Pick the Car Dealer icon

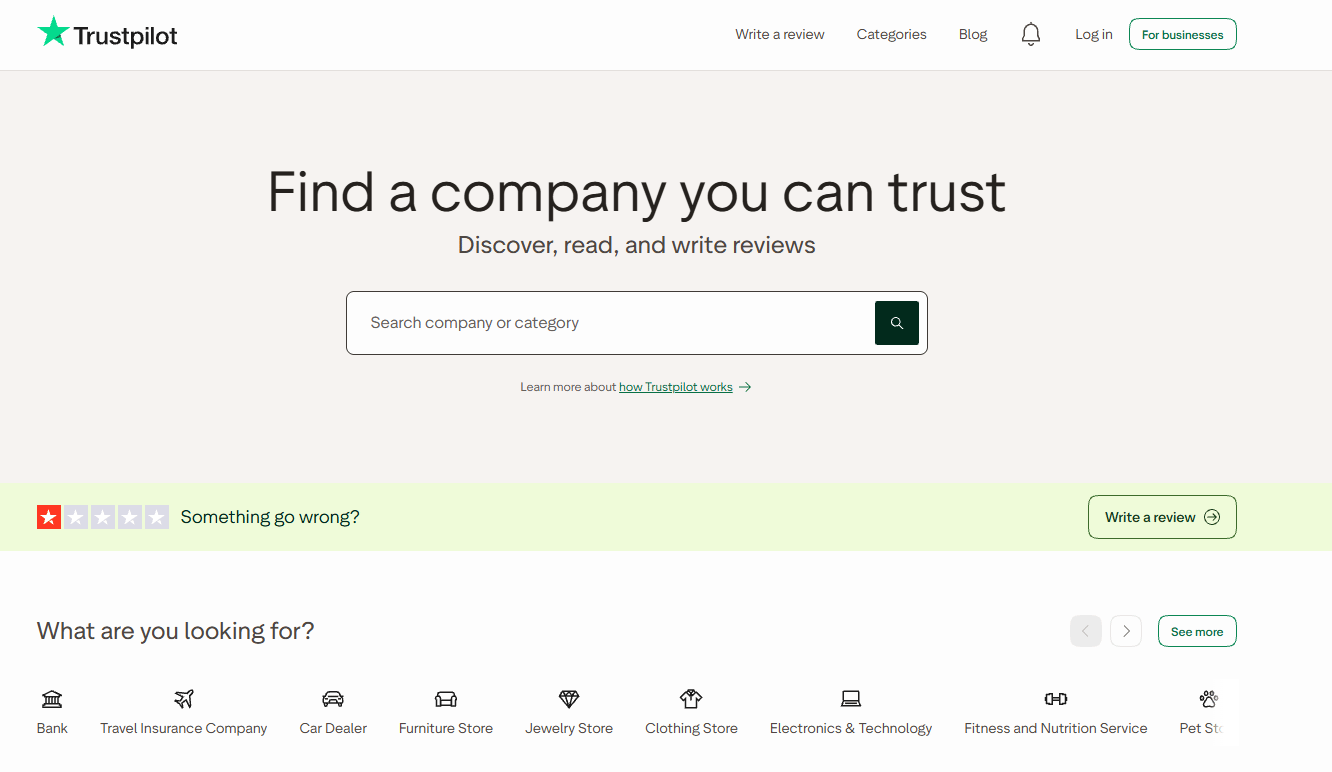(333, 699)
